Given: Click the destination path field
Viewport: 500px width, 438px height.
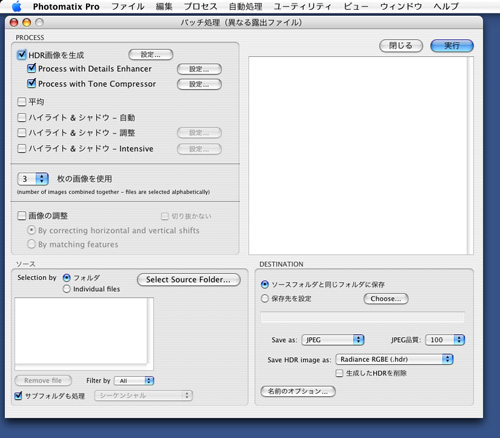Looking at the screenshot, I should pyautogui.click(x=362, y=317).
